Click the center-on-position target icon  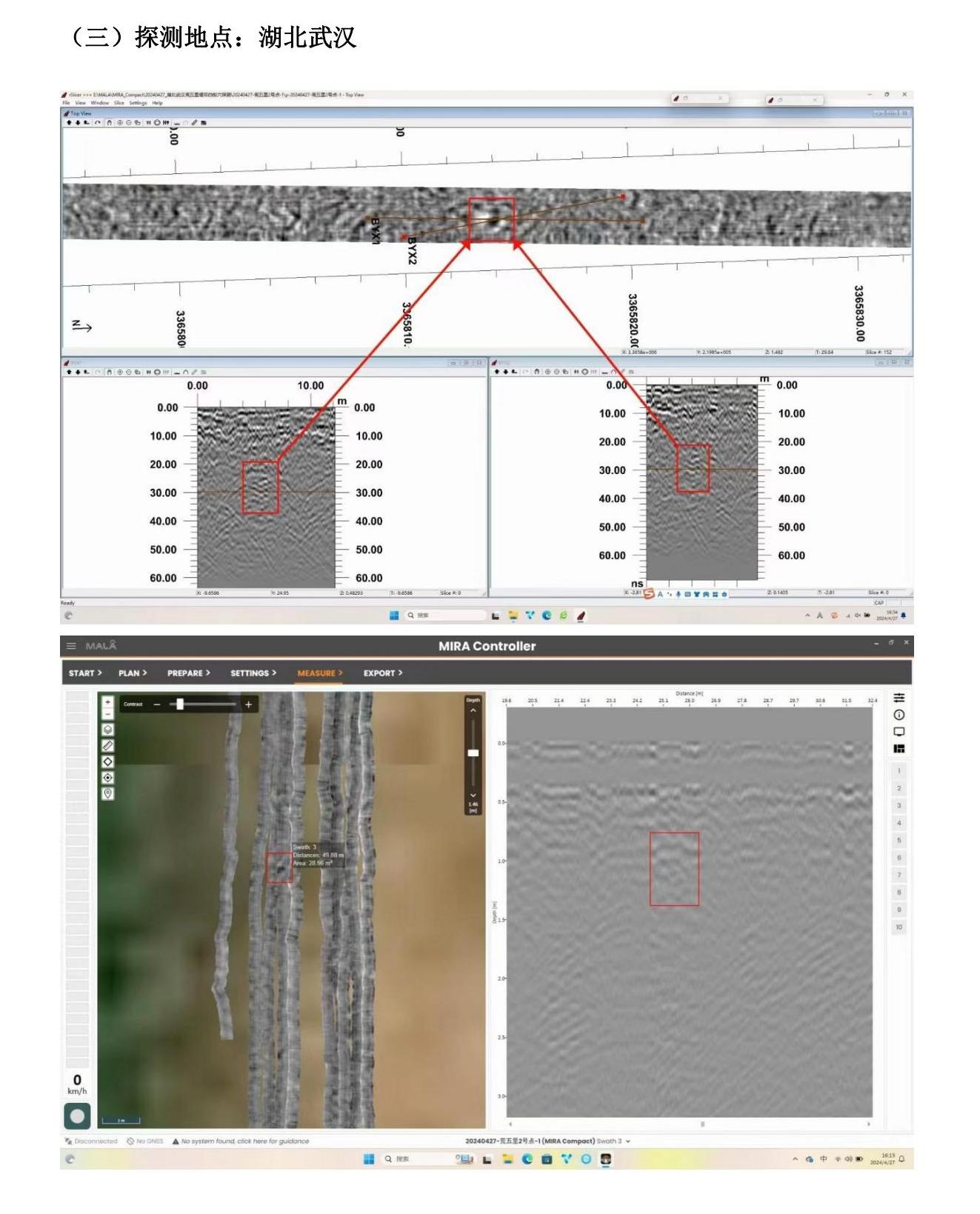point(107,778)
